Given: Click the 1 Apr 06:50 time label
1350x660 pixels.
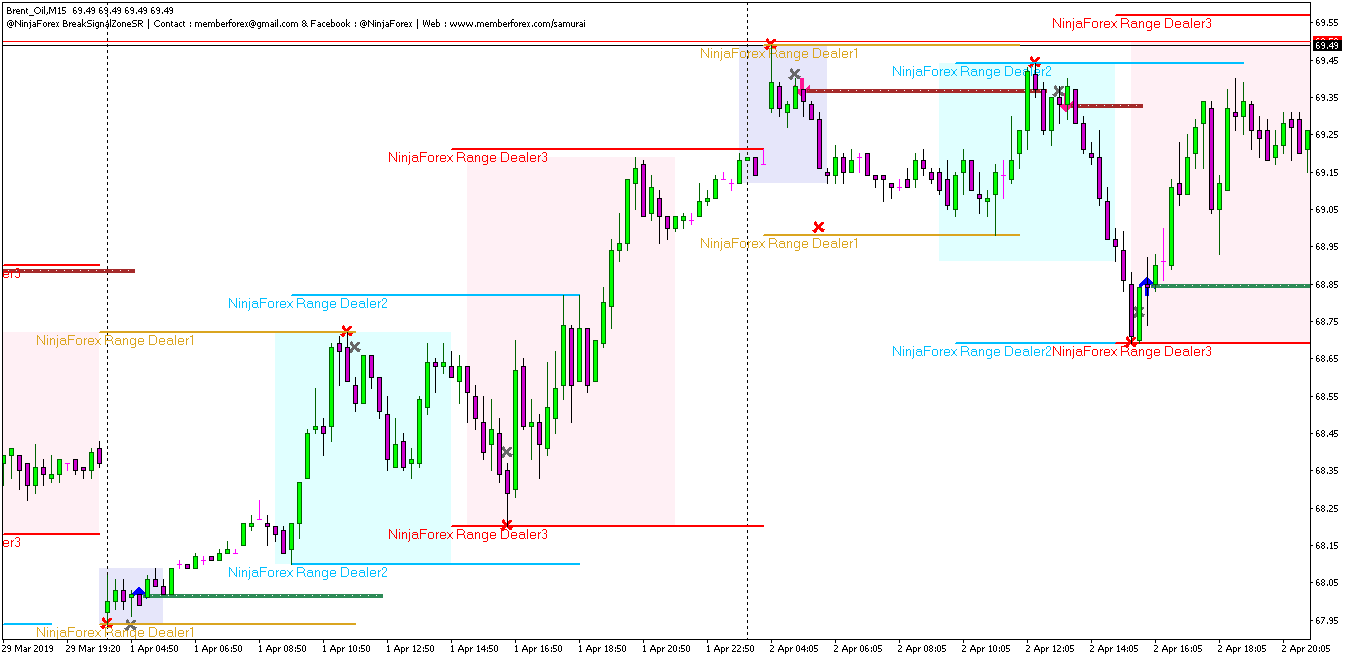Looking at the screenshot, I should (219, 648).
